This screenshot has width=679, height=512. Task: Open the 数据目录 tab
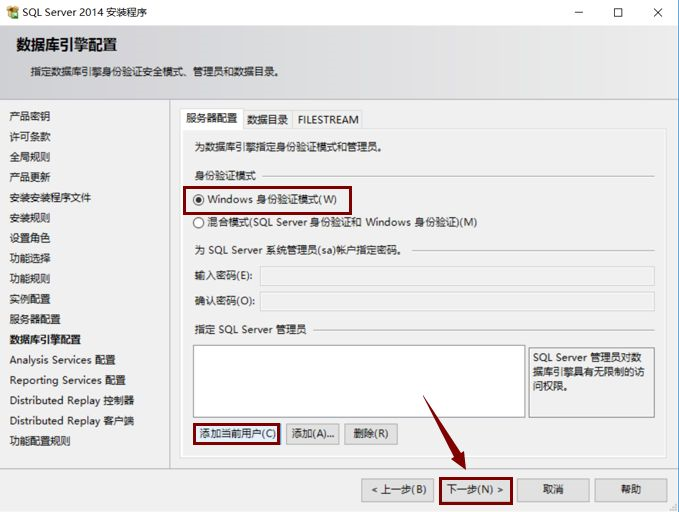pyautogui.click(x=268, y=120)
